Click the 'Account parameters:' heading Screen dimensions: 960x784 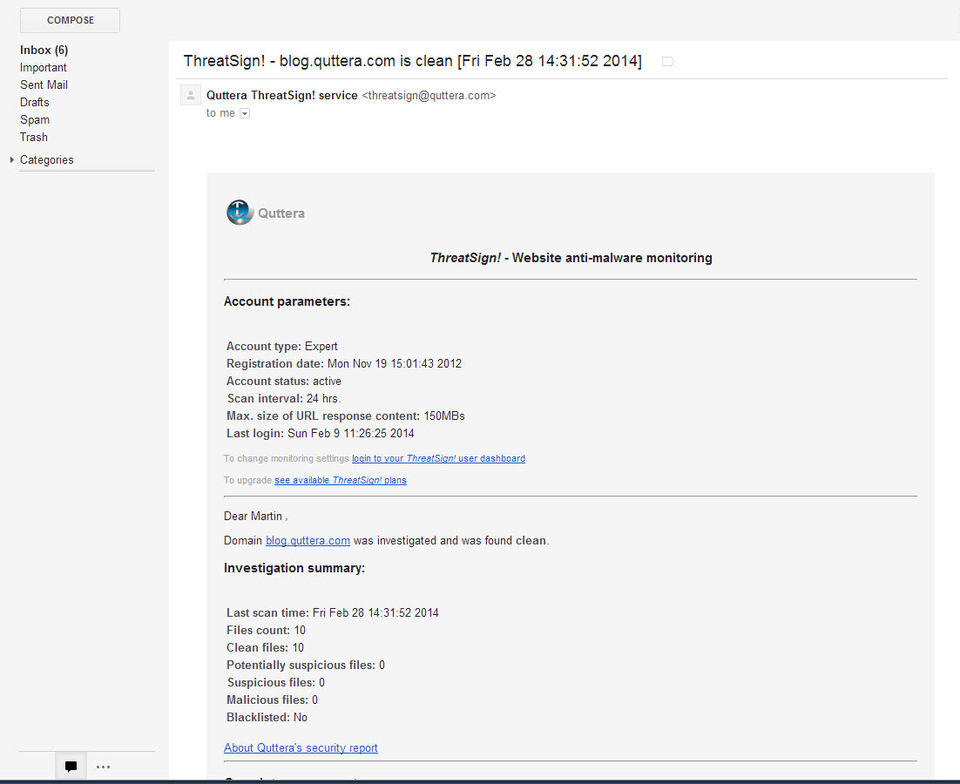point(287,302)
